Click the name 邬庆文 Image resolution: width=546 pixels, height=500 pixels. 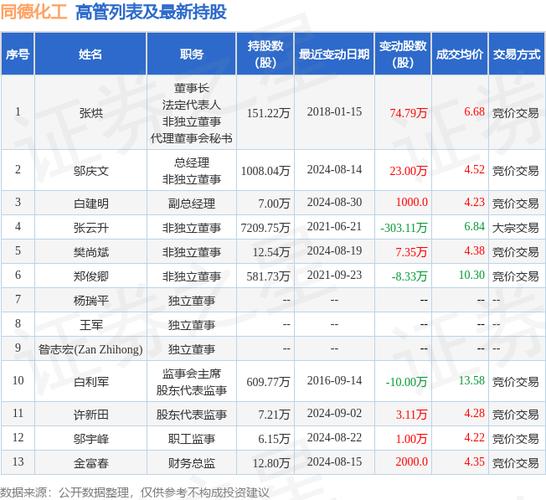(x=91, y=171)
